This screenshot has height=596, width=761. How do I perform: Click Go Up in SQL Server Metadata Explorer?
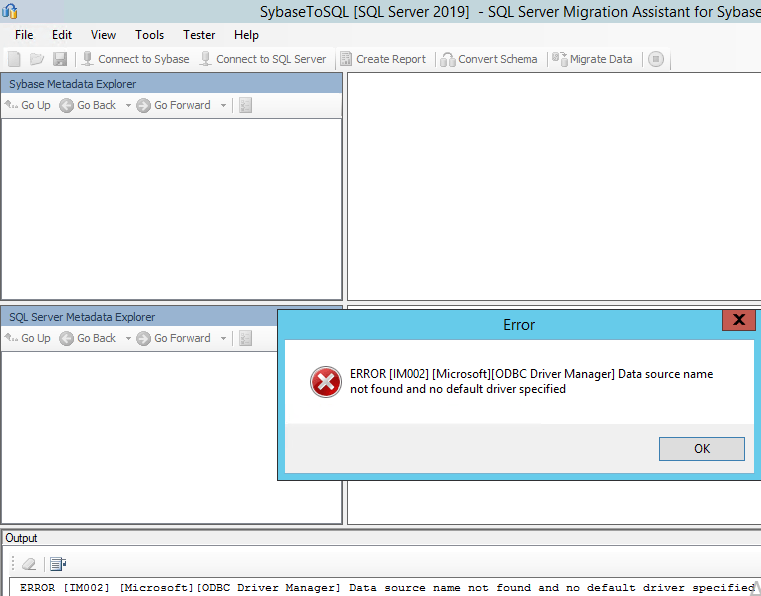pyautogui.click(x=28, y=338)
